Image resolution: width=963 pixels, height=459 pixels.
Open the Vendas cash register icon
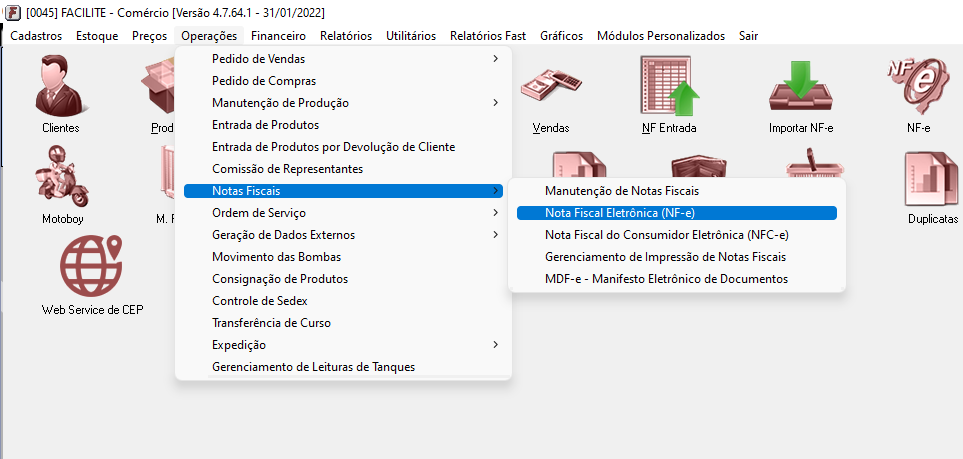(x=551, y=86)
